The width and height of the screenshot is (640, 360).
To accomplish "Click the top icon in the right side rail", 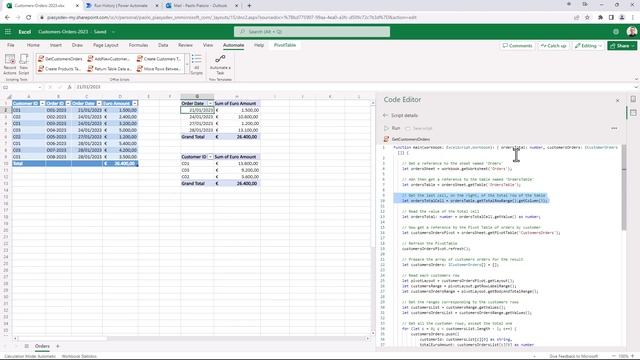I will pyautogui.click(x=633, y=99).
